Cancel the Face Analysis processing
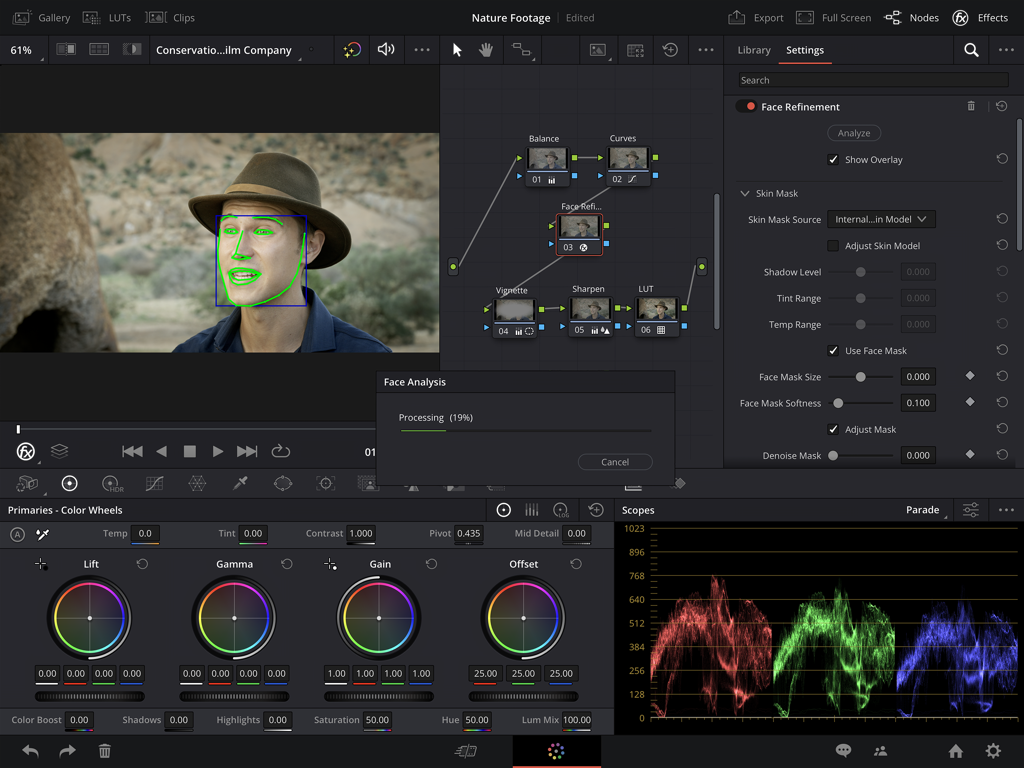The height and width of the screenshot is (768, 1024). coord(614,461)
